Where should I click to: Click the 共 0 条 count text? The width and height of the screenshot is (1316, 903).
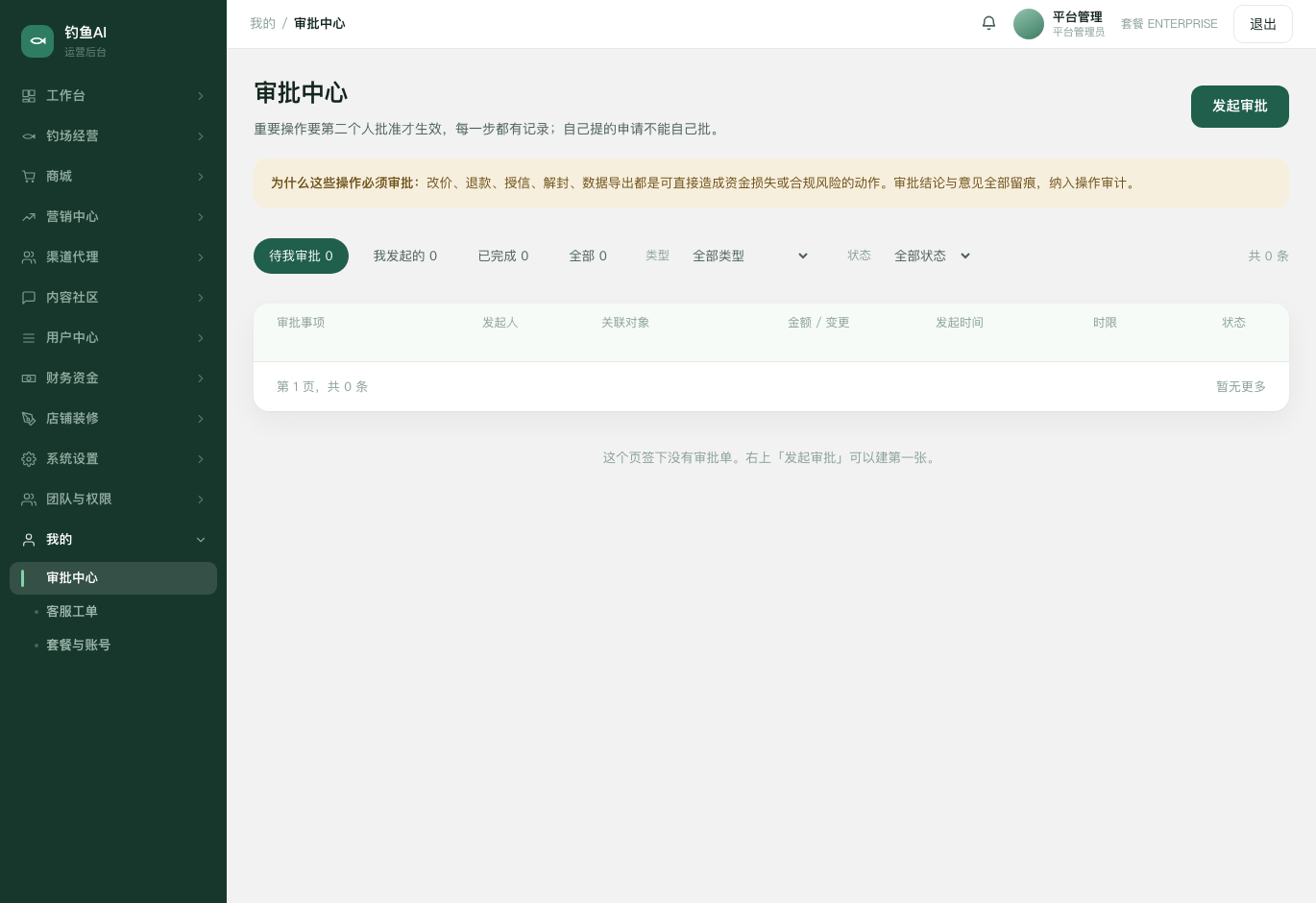1268,256
